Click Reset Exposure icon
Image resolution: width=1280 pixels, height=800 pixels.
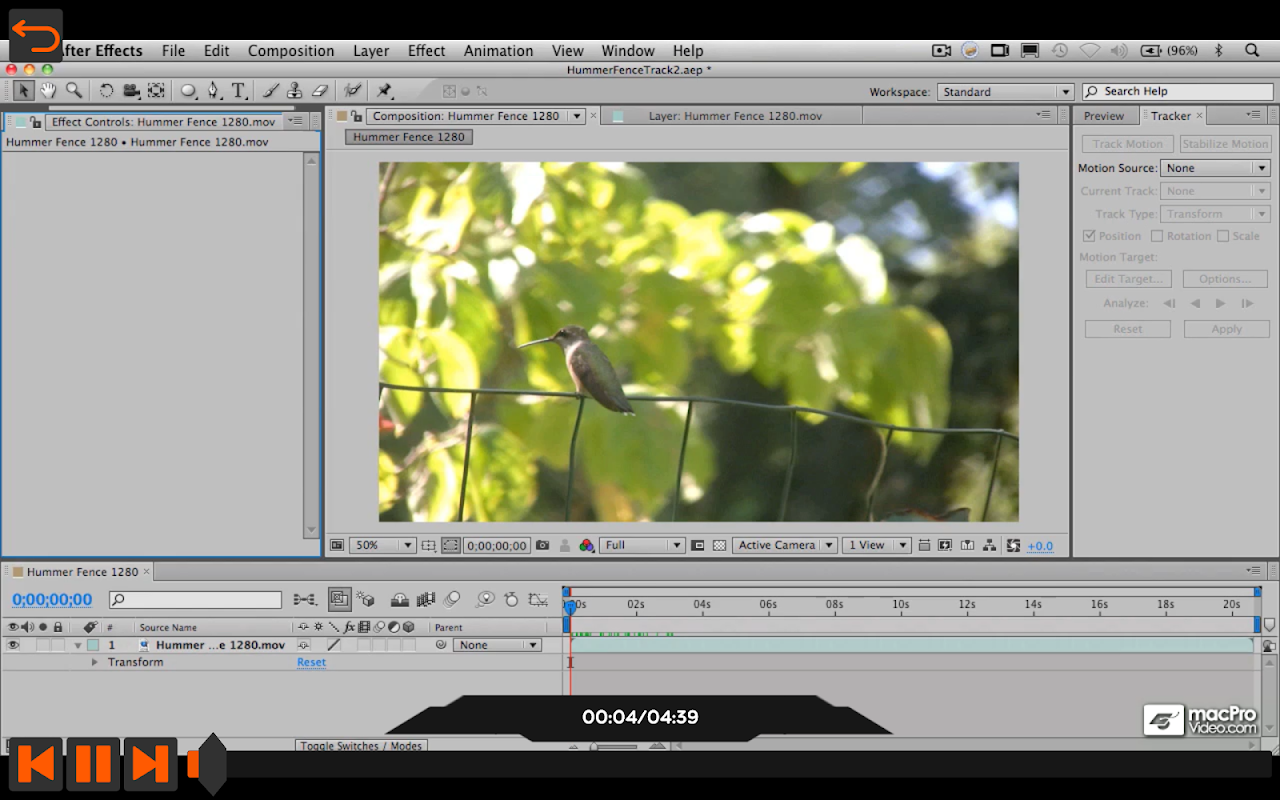(1013, 546)
